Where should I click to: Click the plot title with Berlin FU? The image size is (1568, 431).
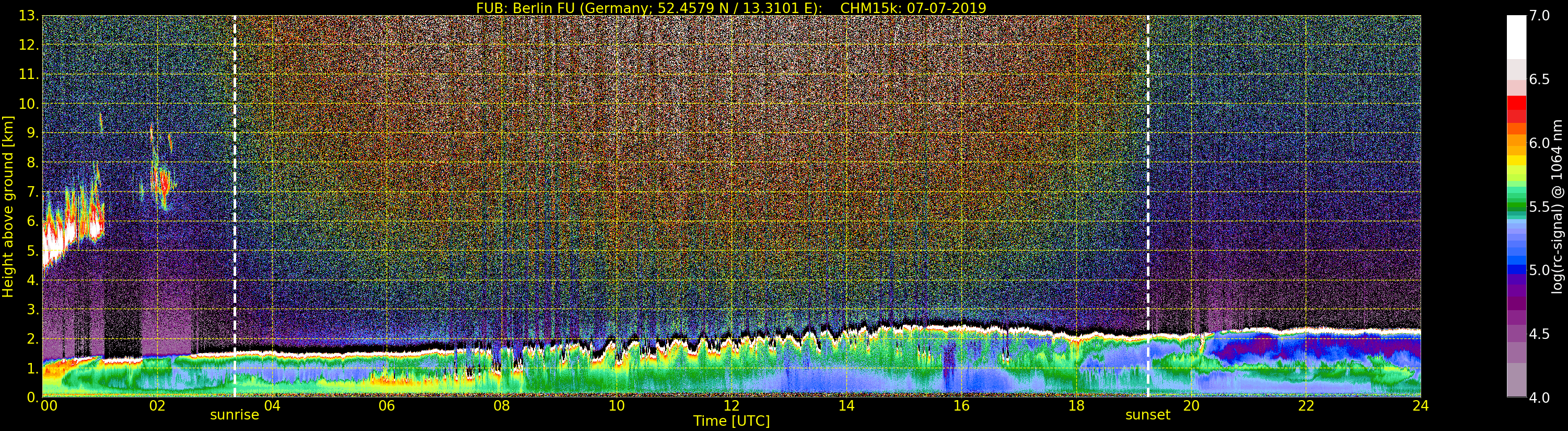click(731, 8)
